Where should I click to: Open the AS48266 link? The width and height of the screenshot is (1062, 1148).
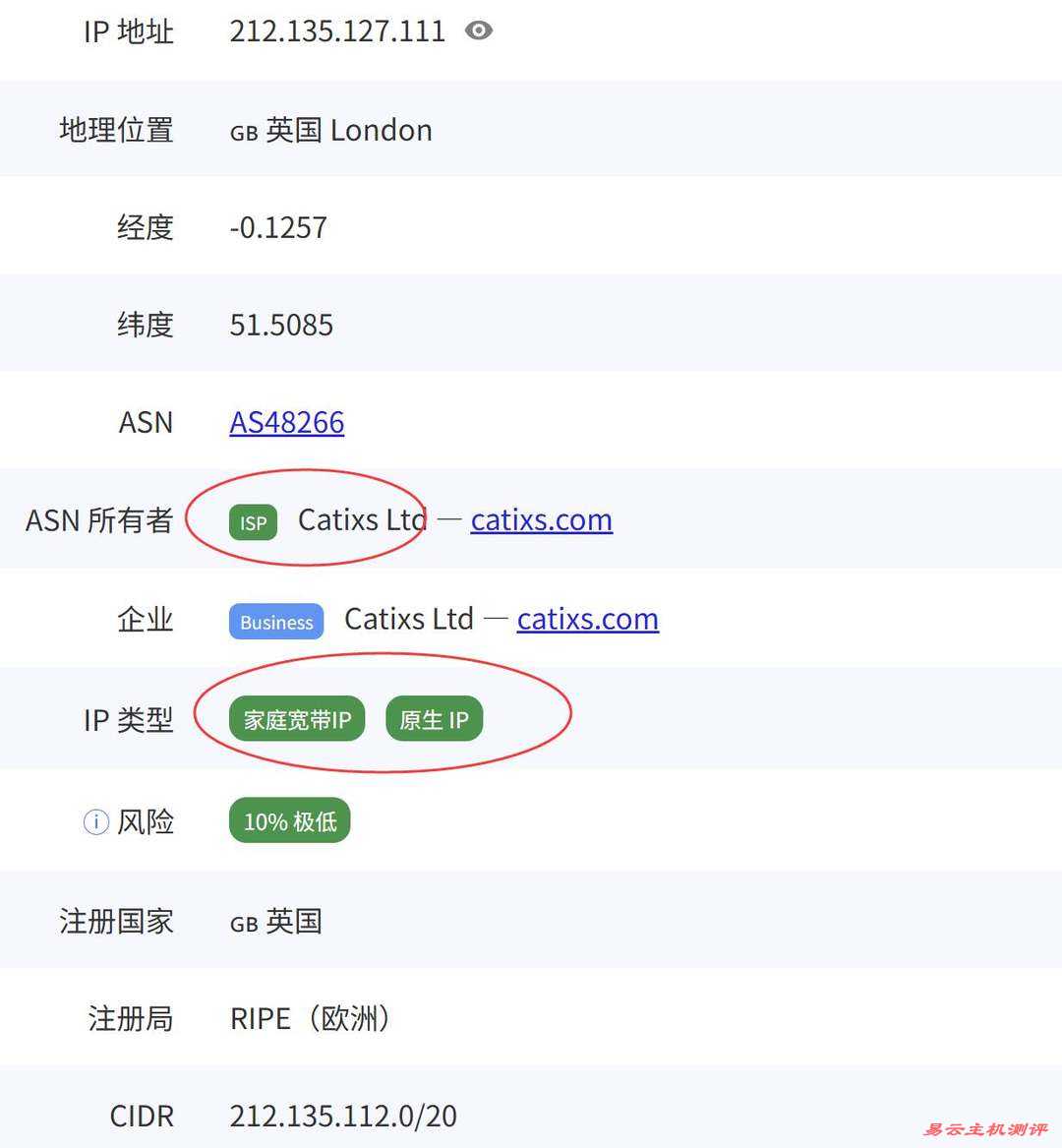[286, 422]
